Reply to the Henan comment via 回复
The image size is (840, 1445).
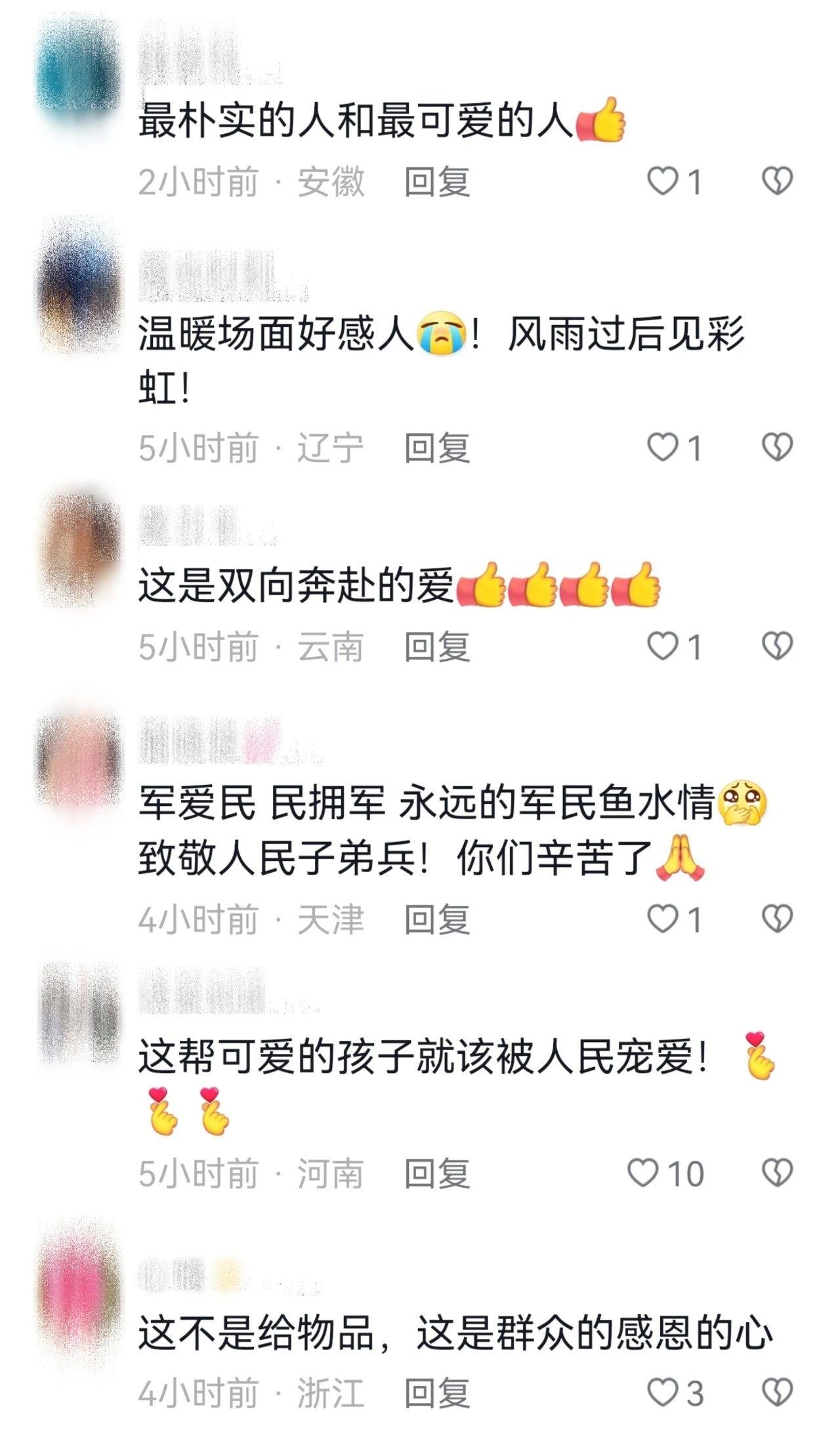click(x=437, y=1173)
